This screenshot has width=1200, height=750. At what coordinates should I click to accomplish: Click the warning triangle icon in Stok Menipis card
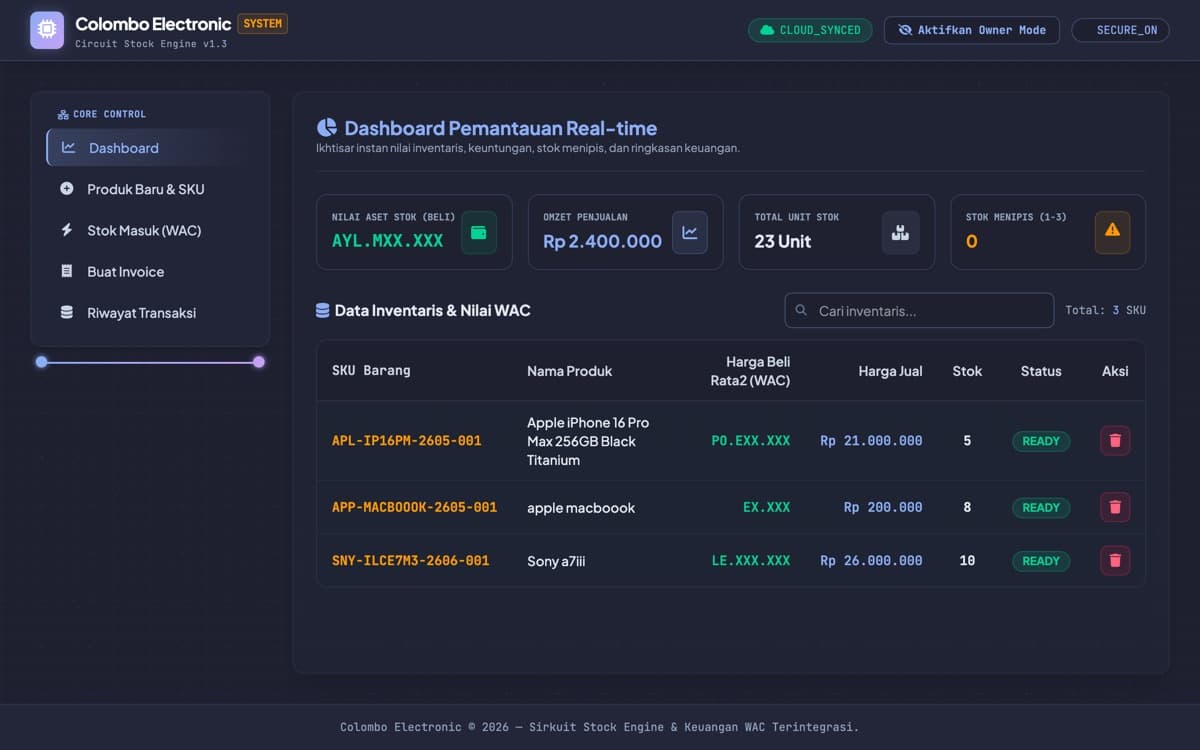pos(1112,230)
